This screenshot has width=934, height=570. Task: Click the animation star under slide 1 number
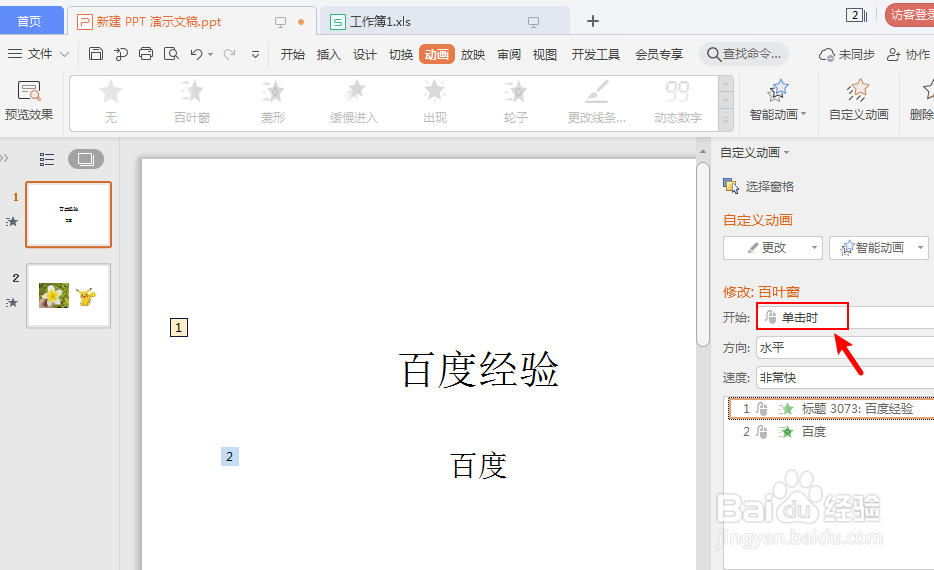(12, 222)
